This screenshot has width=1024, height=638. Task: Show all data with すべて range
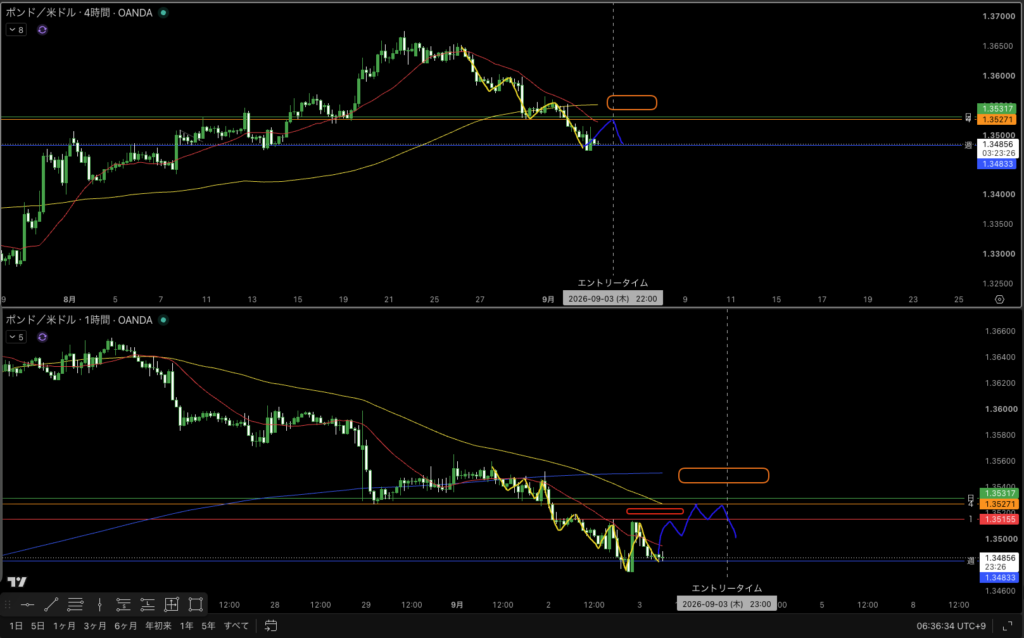point(236,626)
